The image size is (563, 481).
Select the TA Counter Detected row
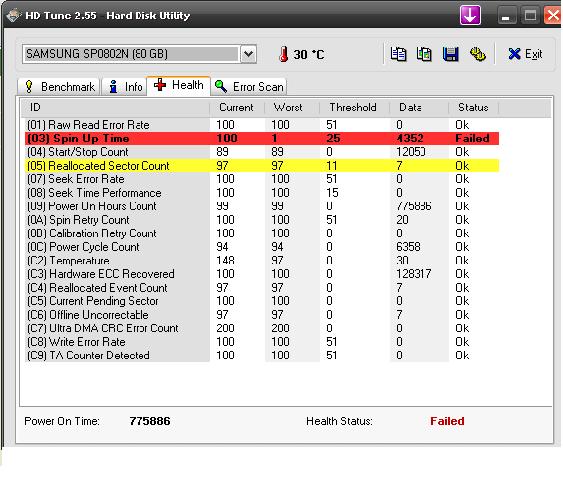[262, 355]
